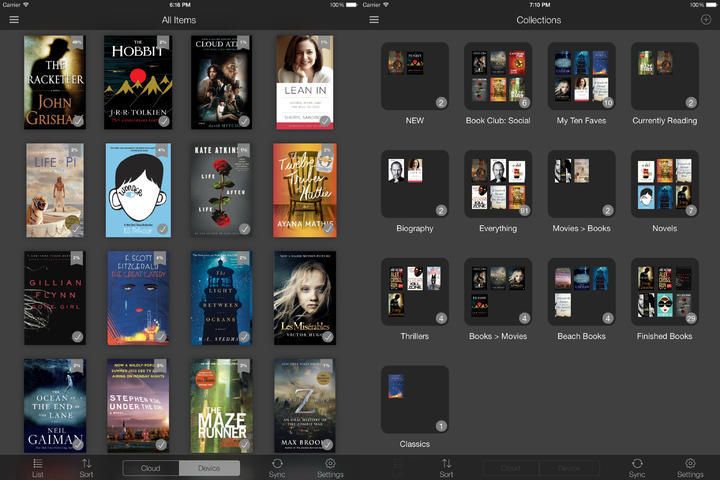Open Settings gear in left panel
Image resolution: width=720 pixels, height=480 pixels.
pyautogui.click(x=330, y=467)
